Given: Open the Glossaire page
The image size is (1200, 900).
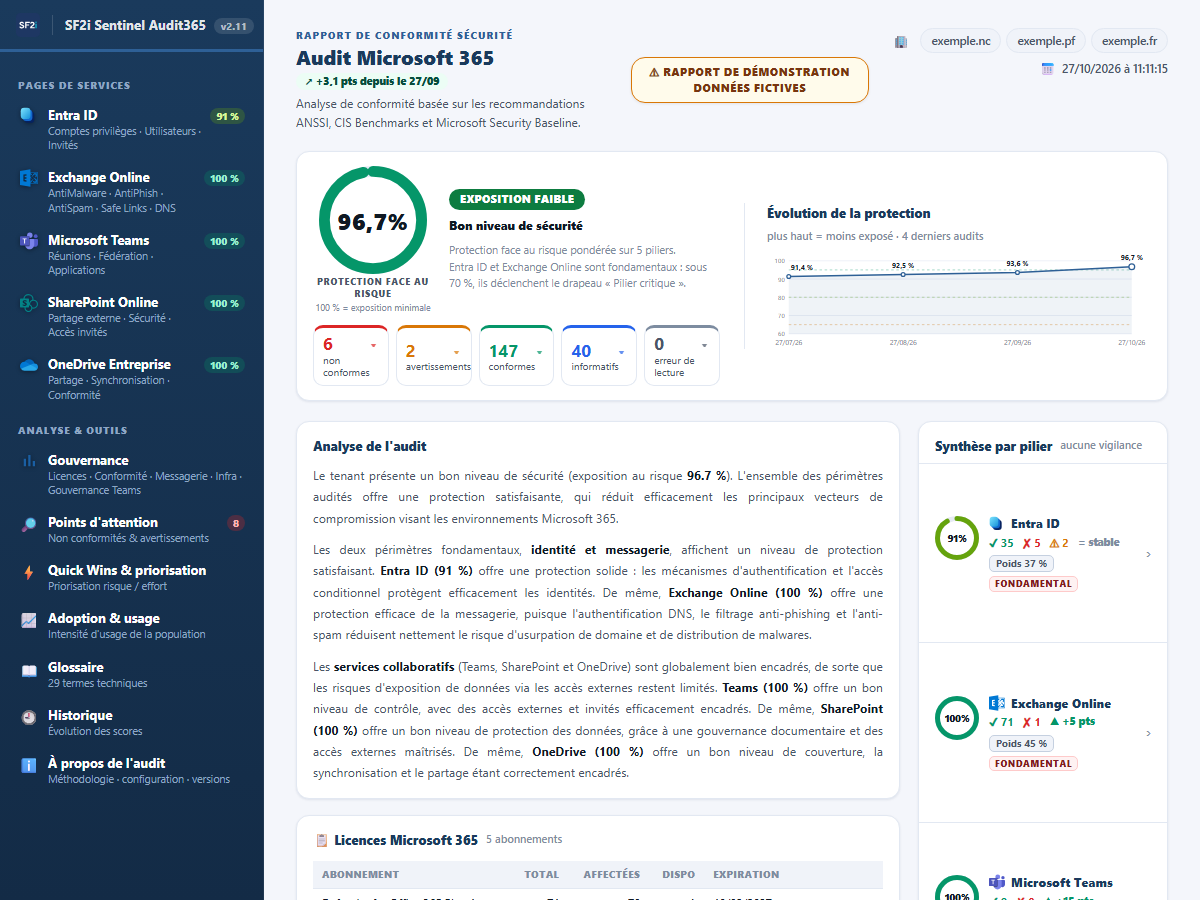Looking at the screenshot, I should 131,674.
